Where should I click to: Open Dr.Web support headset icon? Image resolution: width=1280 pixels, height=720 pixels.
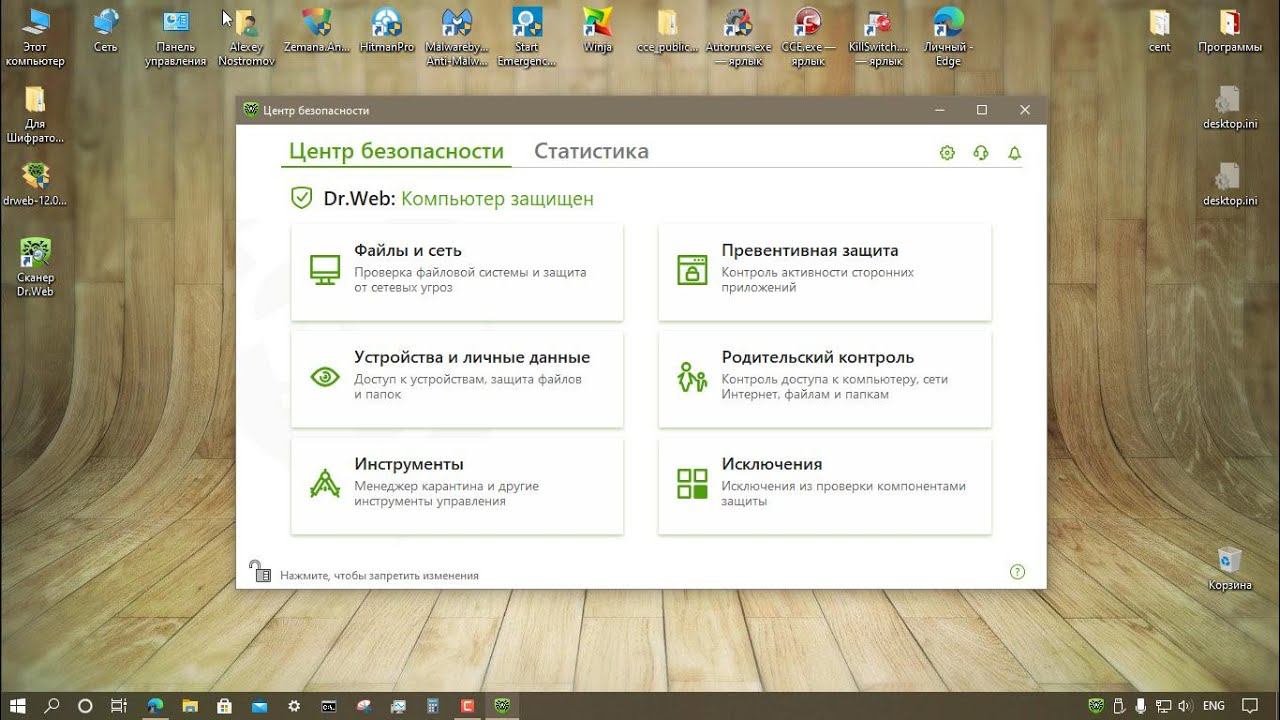tap(981, 153)
